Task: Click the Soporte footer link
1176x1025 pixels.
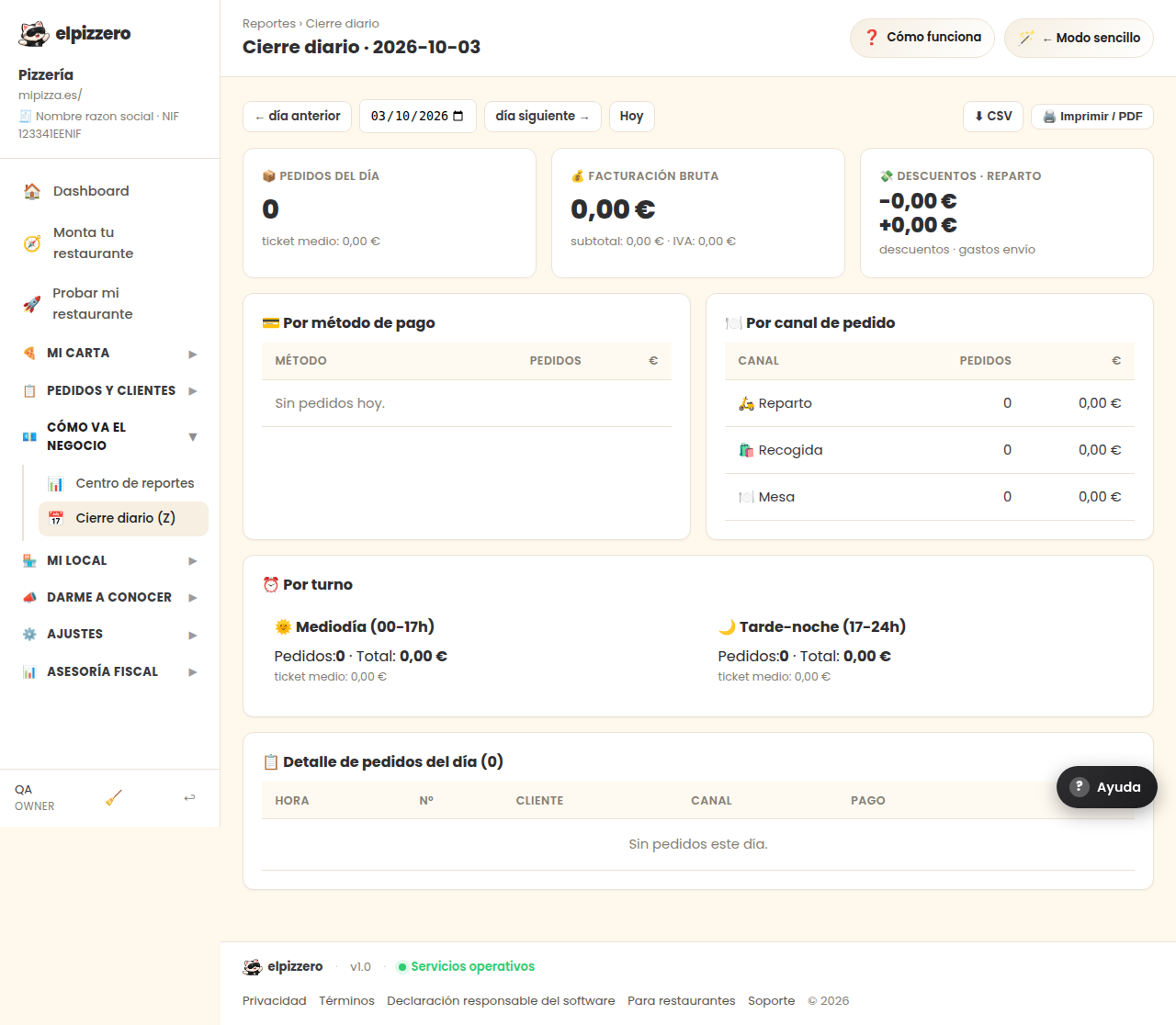Action: coord(772,1001)
